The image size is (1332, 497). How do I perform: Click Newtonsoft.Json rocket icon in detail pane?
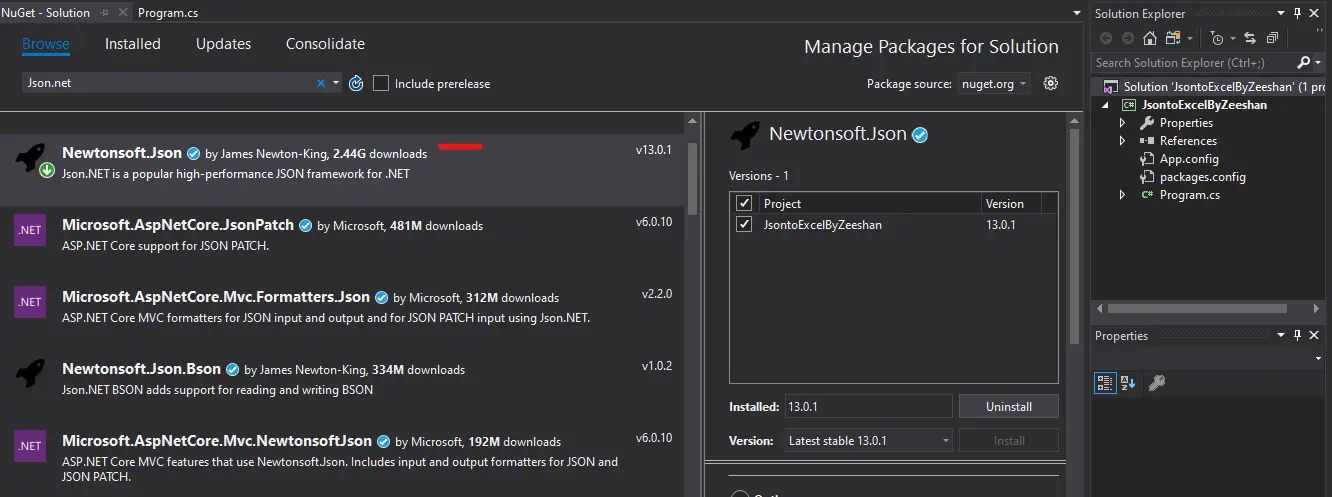coord(744,135)
